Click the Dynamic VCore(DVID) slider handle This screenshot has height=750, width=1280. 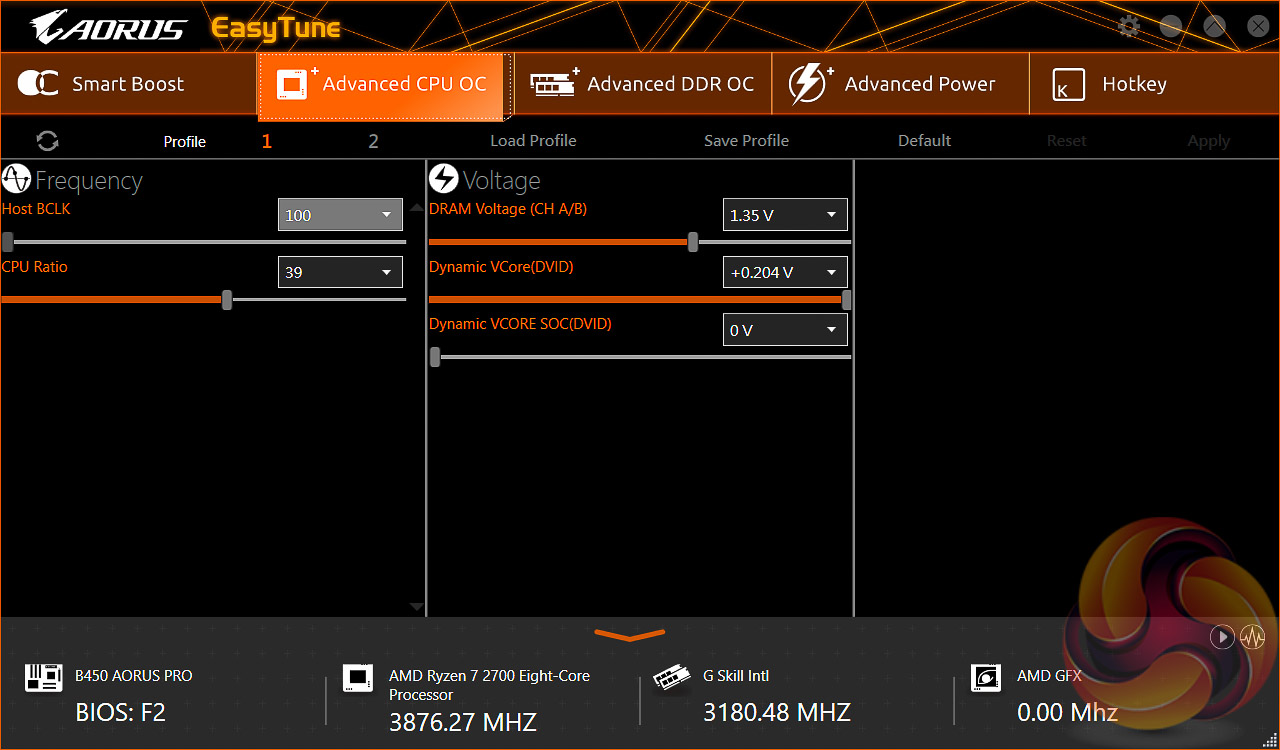[847, 299]
